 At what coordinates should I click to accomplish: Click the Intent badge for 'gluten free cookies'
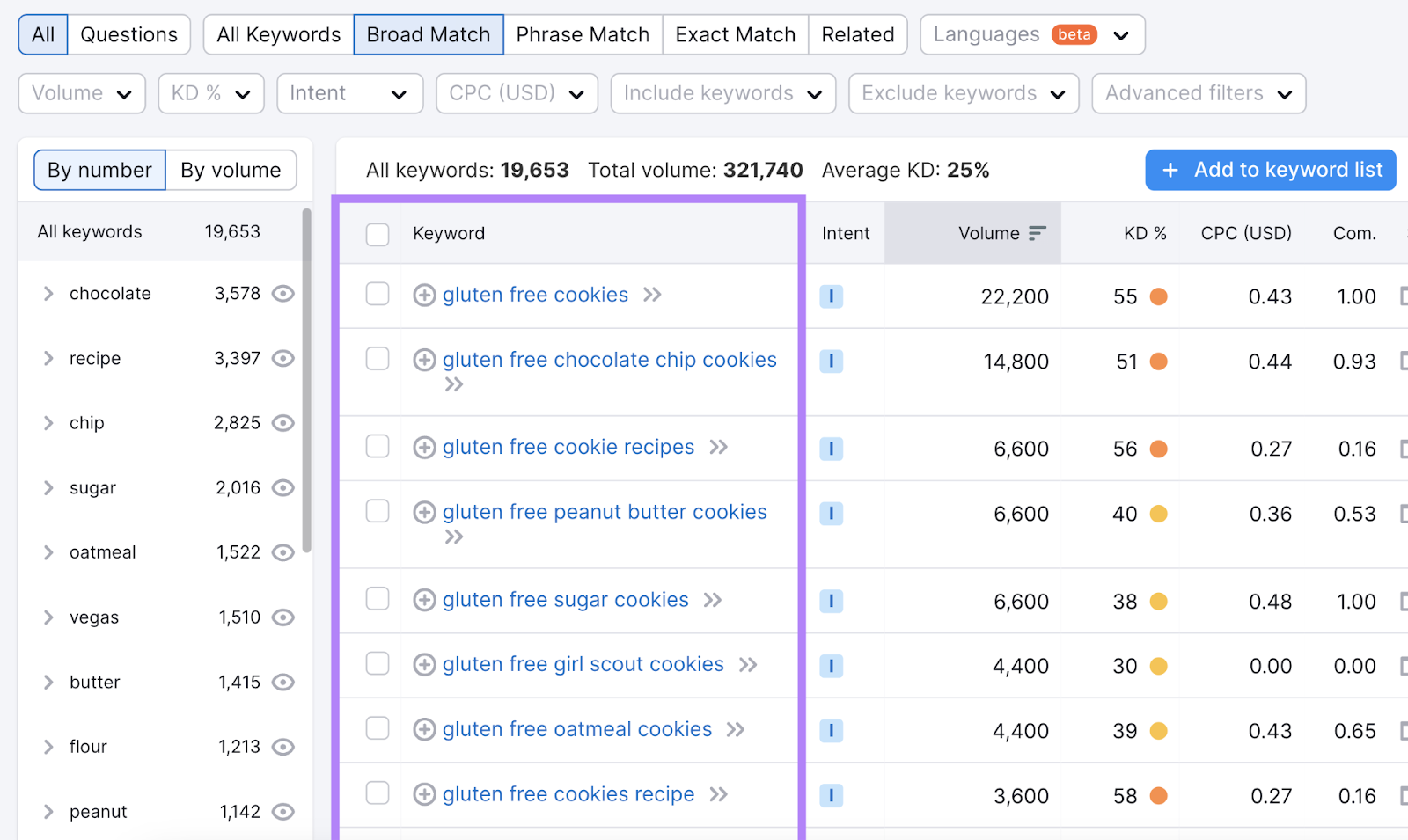[x=831, y=296]
